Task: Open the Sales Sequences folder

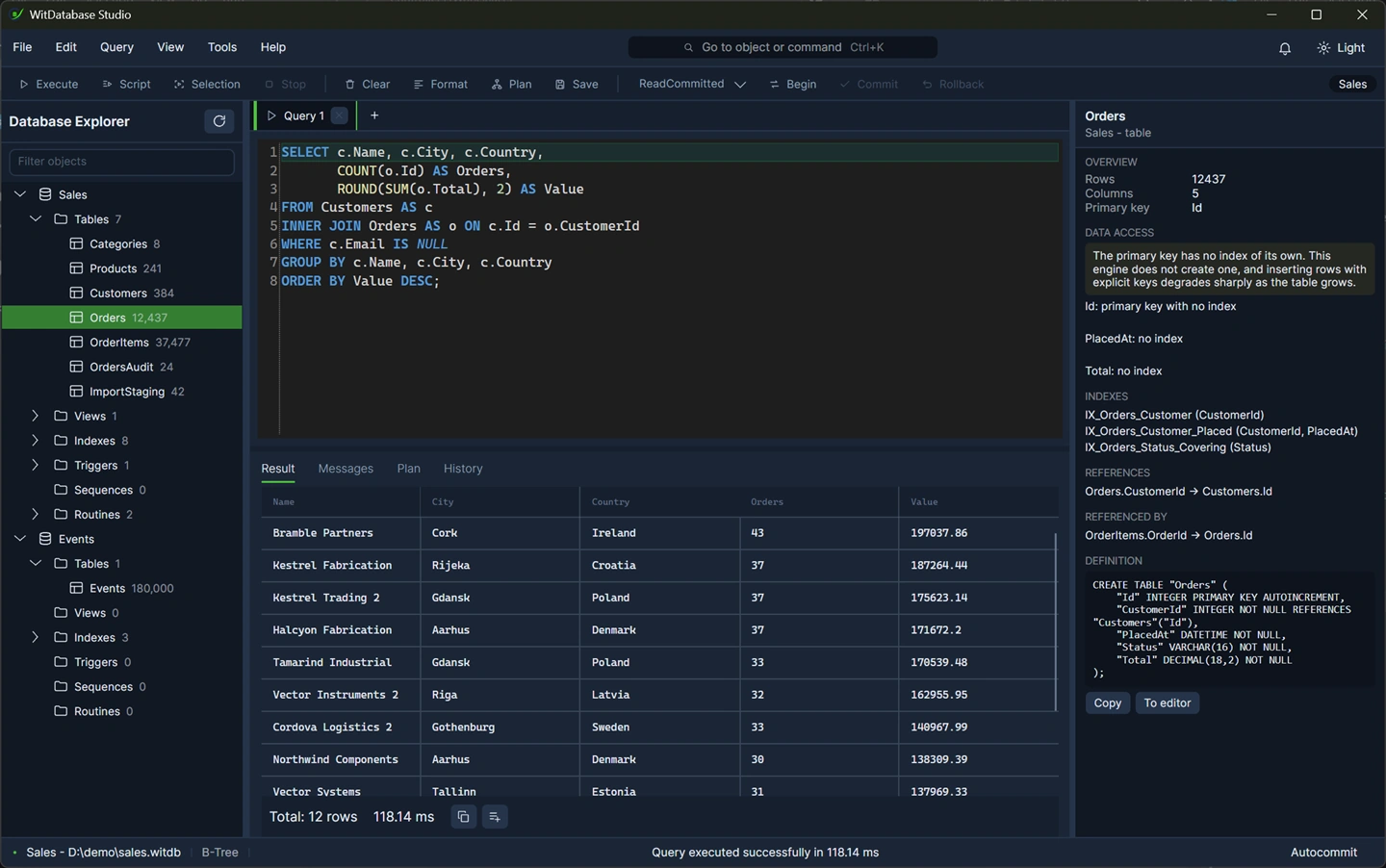Action: 121,491
